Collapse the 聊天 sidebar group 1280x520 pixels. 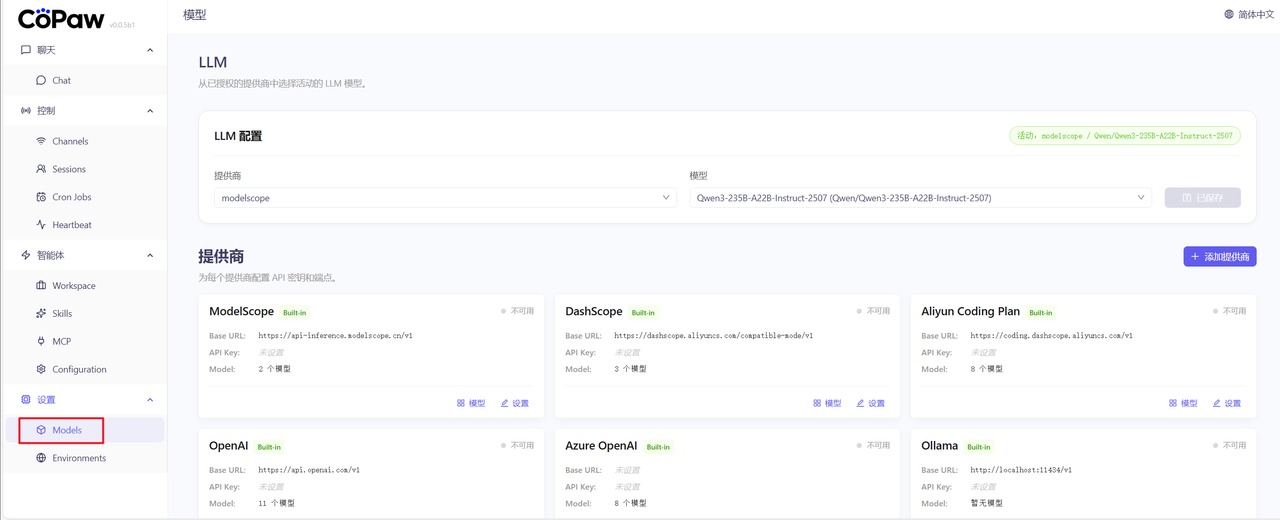[x=150, y=50]
